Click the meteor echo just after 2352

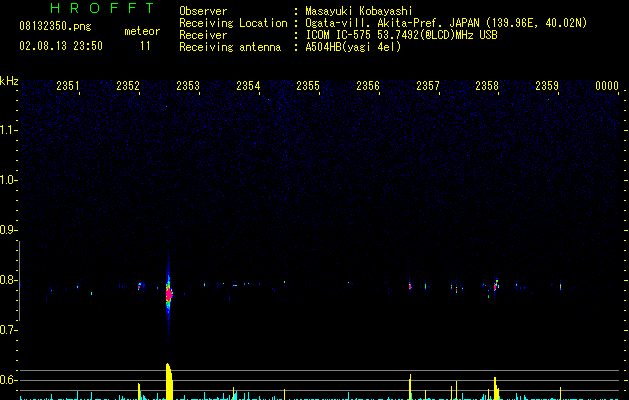(x=140, y=286)
